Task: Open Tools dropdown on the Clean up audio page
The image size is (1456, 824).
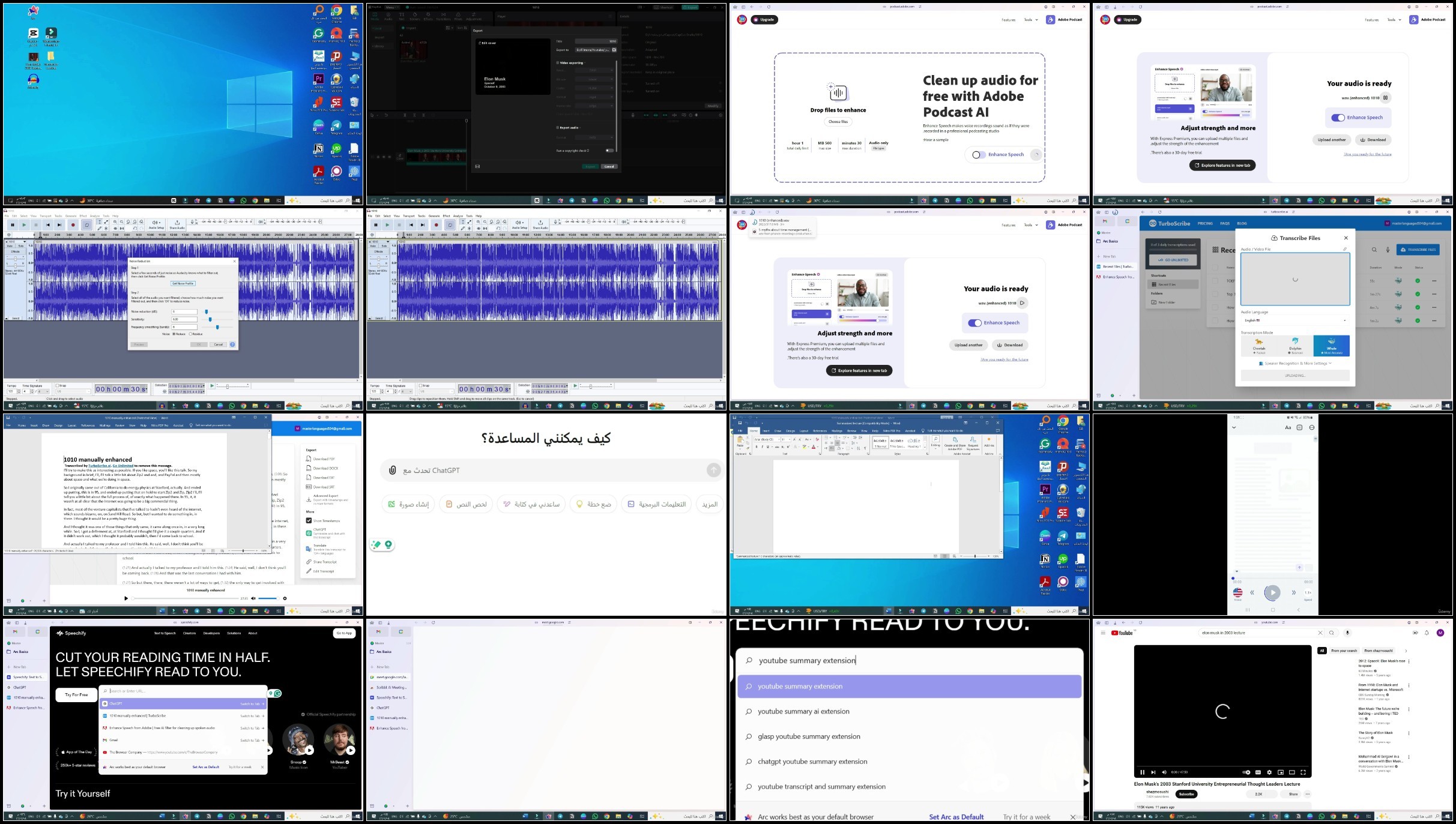Action: click(1031, 20)
